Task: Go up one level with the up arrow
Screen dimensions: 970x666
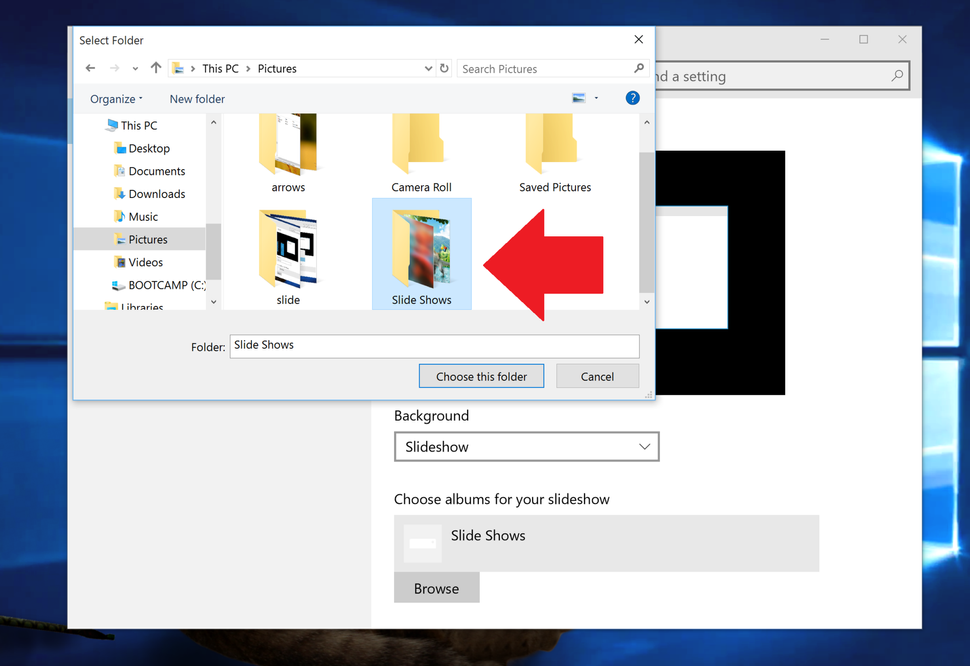Action: [x=156, y=68]
